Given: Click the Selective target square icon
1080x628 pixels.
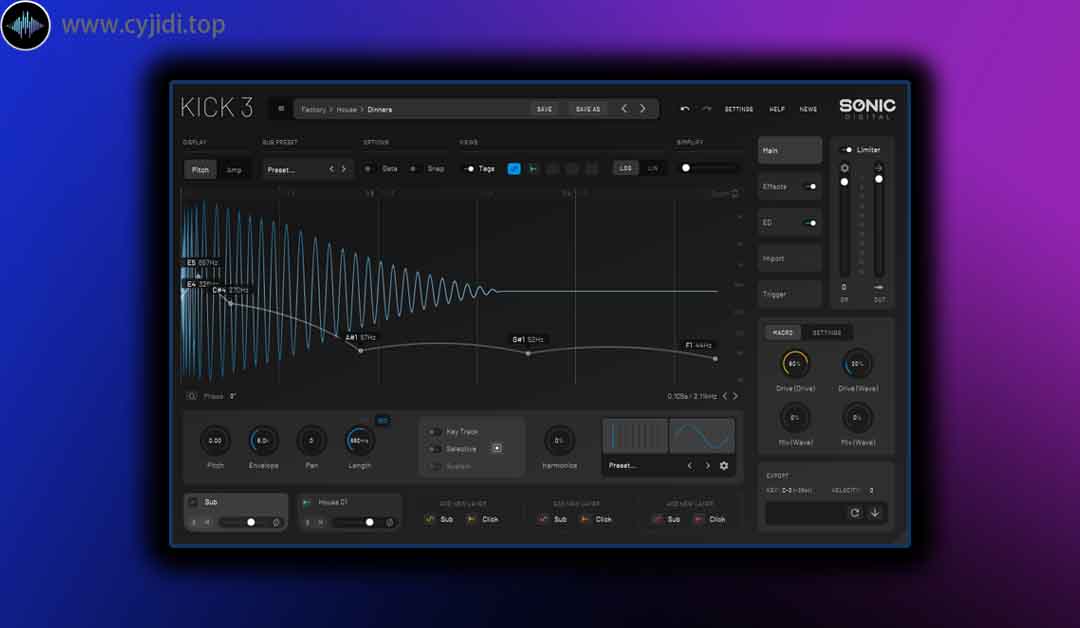Looking at the screenshot, I should tap(497, 448).
